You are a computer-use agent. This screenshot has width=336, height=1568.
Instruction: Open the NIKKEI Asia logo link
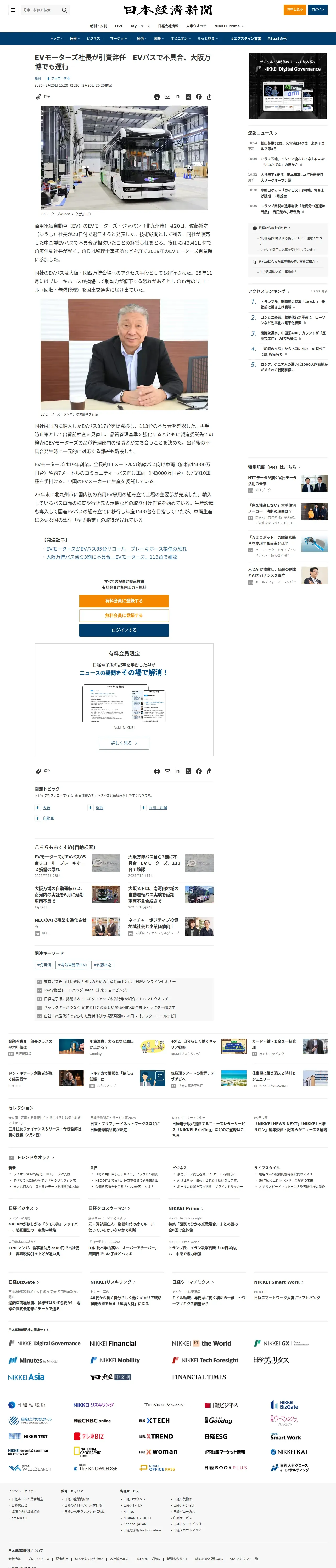click(x=26, y=1377)
